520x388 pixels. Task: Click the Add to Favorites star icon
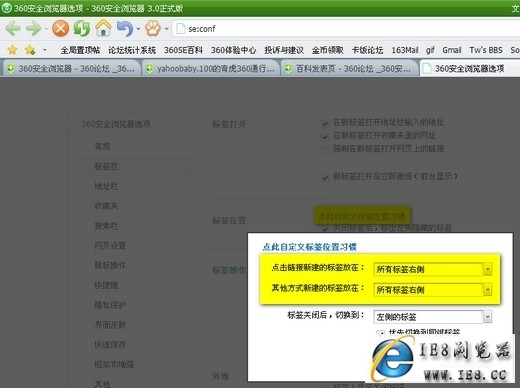30,50
